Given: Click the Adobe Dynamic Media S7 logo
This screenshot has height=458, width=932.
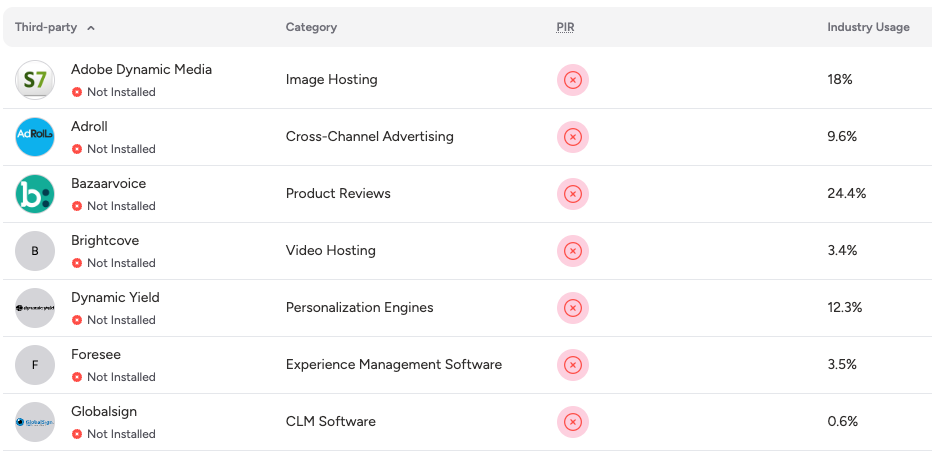Looking at the screenshot, I should click(35, 80).
